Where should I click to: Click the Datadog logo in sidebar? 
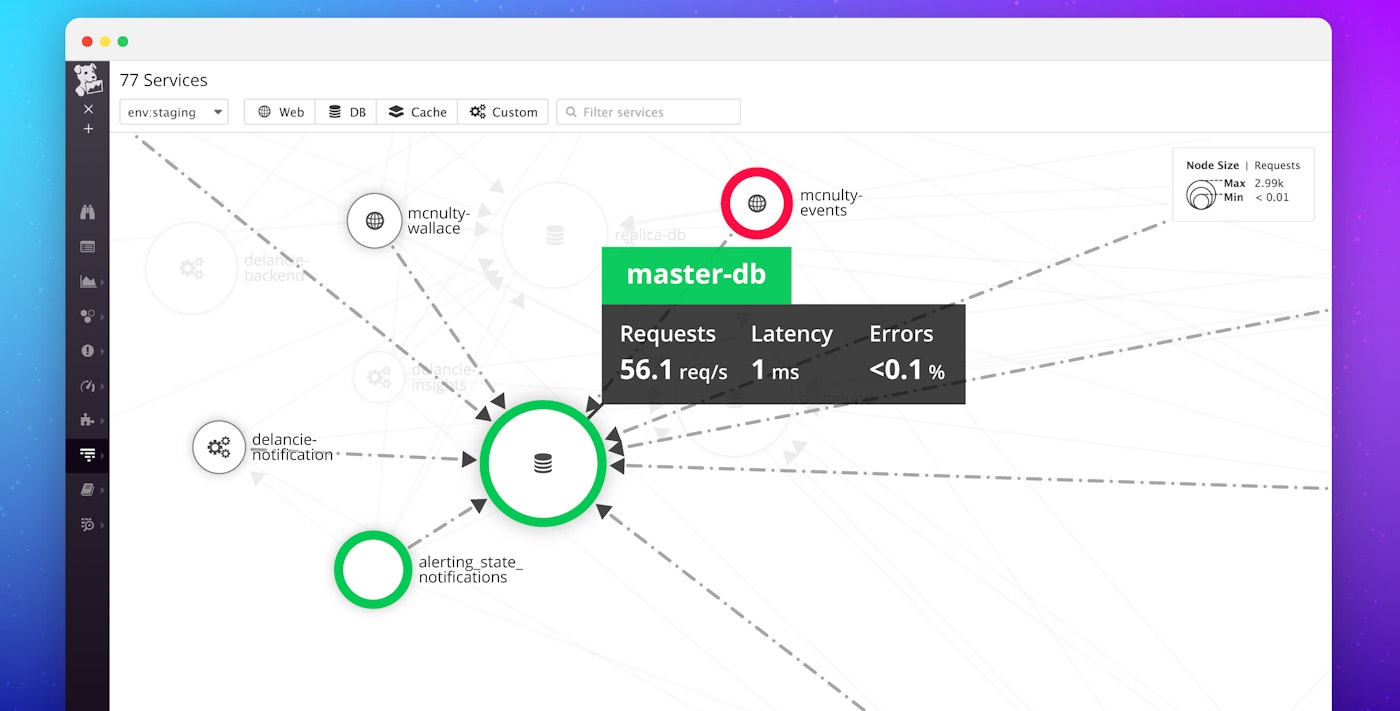coord(88,80)
